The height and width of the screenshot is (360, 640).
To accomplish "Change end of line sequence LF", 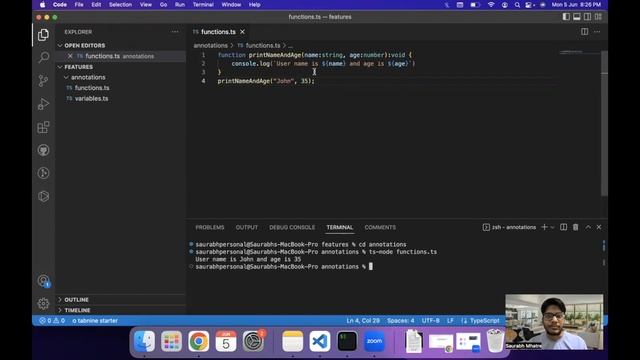I will (x=450, y=320).
